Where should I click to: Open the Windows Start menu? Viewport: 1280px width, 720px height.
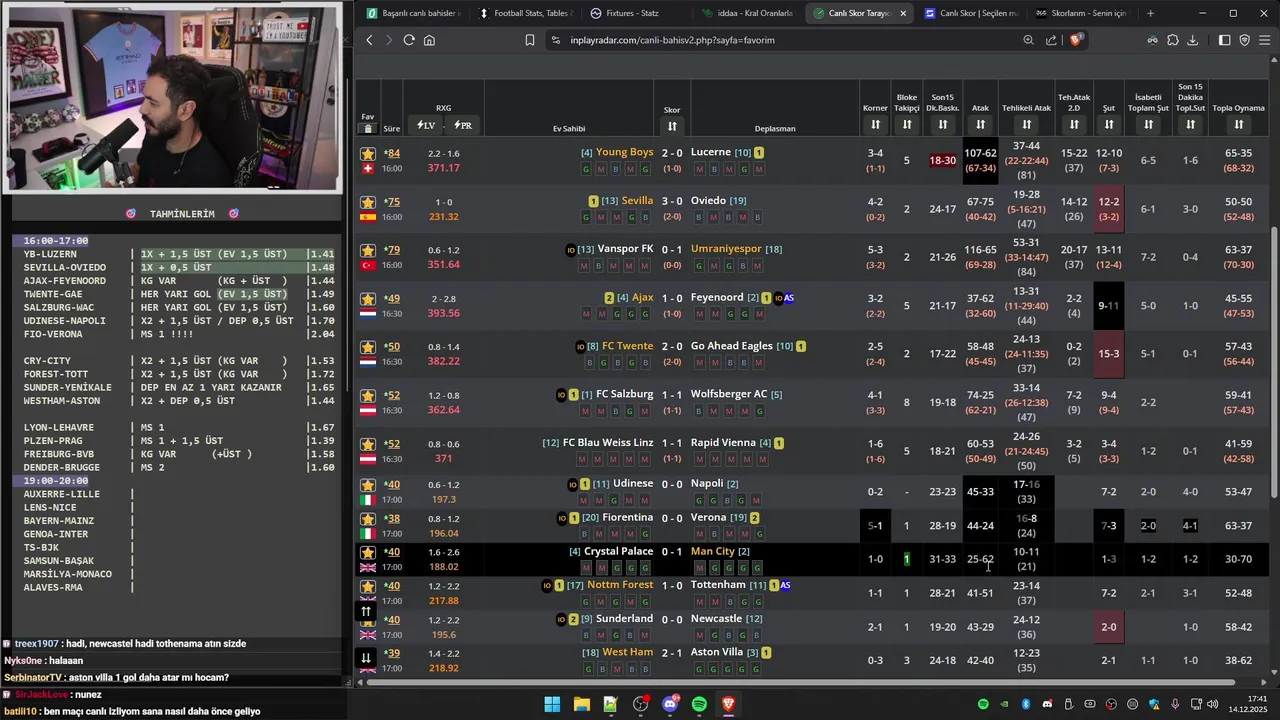[x=552, y=704]
